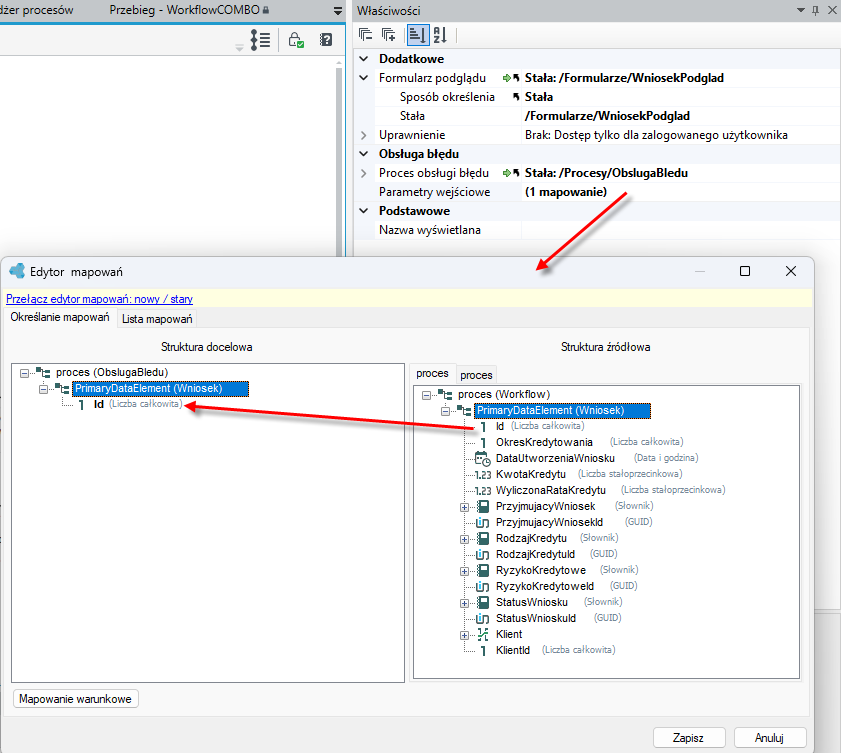Click the green arrow icon beside Formularz podglądu

click(x=506, y=78)
